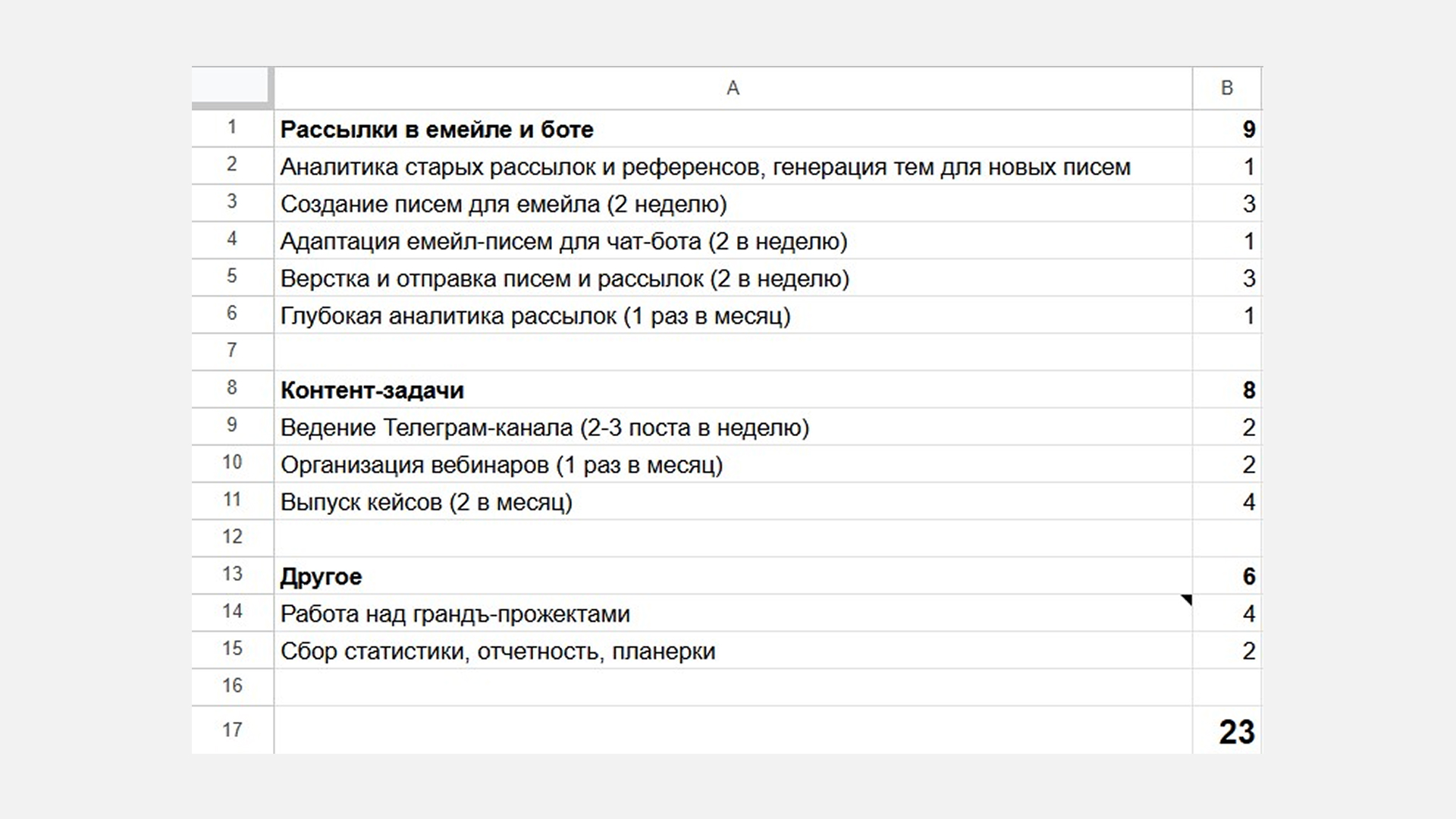Screen dimensions: 1456x819
Task: Click value 3 in 'Создание писем' row
Action: tap(1227, 203)
